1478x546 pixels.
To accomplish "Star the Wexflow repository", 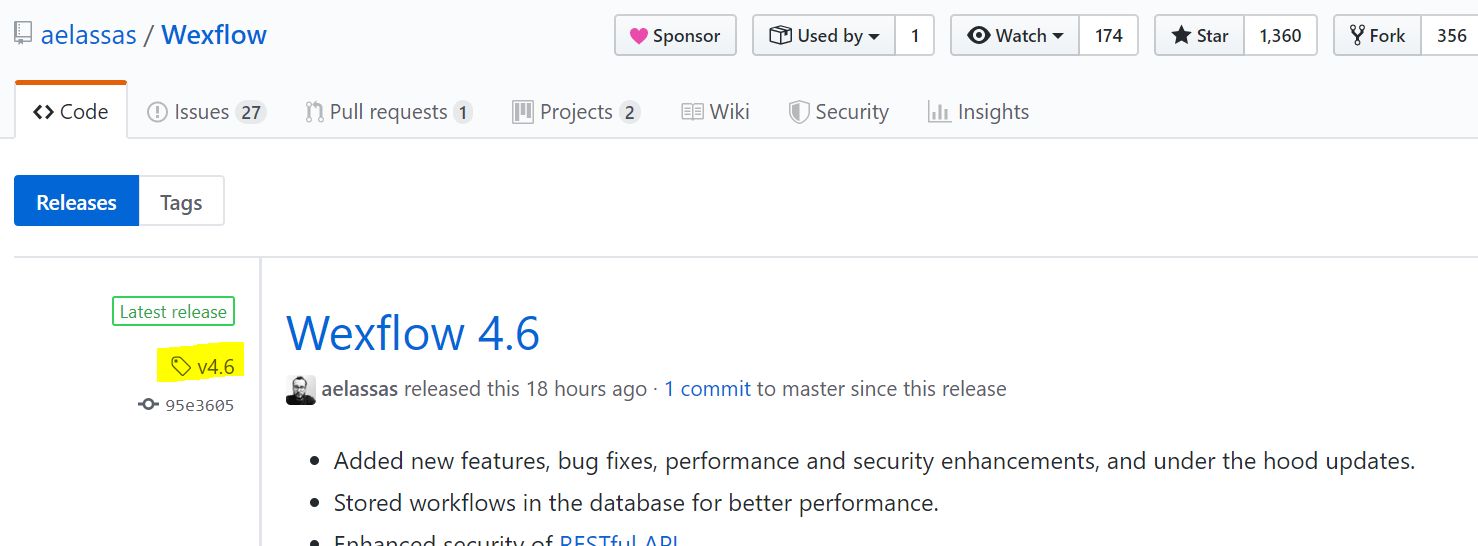I will point(1200,36).
